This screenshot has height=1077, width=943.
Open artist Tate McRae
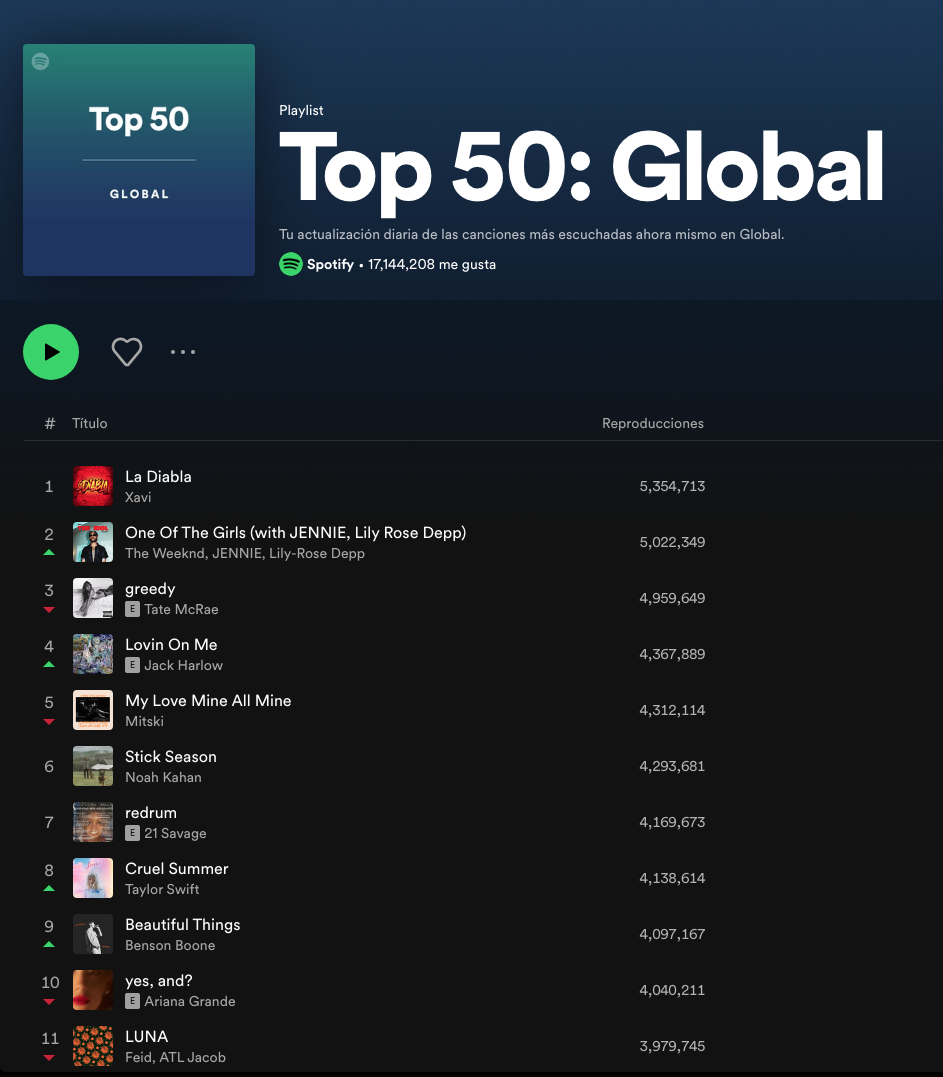pyautogui.click(x=181, y=609)
